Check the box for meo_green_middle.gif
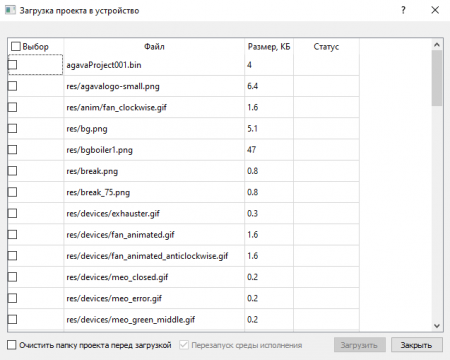 click(x=12, y=319)
